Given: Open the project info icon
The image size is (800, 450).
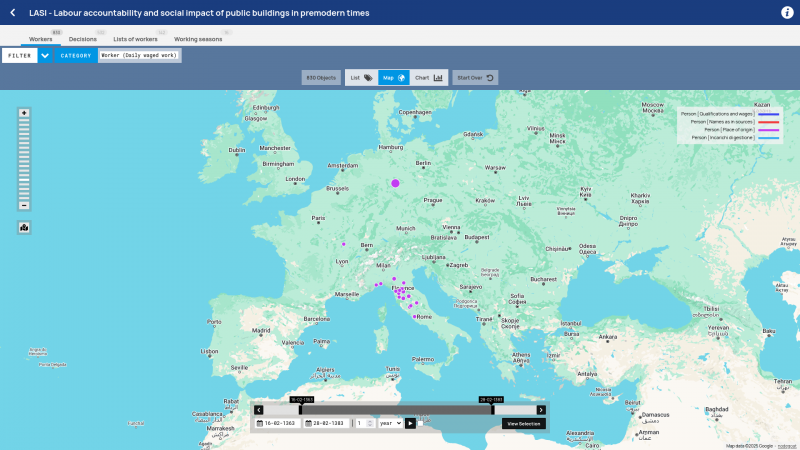Looking at the screenshot, I should pyautogui.click(x=787, y=13).
